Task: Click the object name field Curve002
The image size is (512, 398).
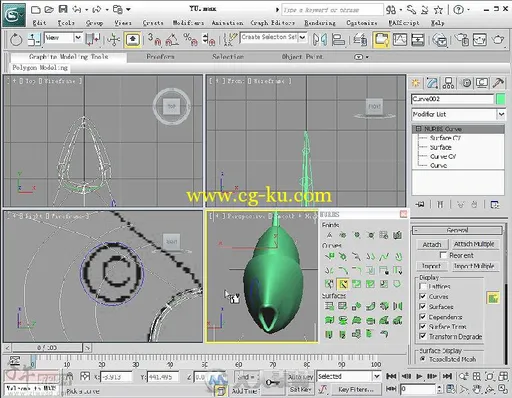Action: pyautogui.click(x=452, y=99)
